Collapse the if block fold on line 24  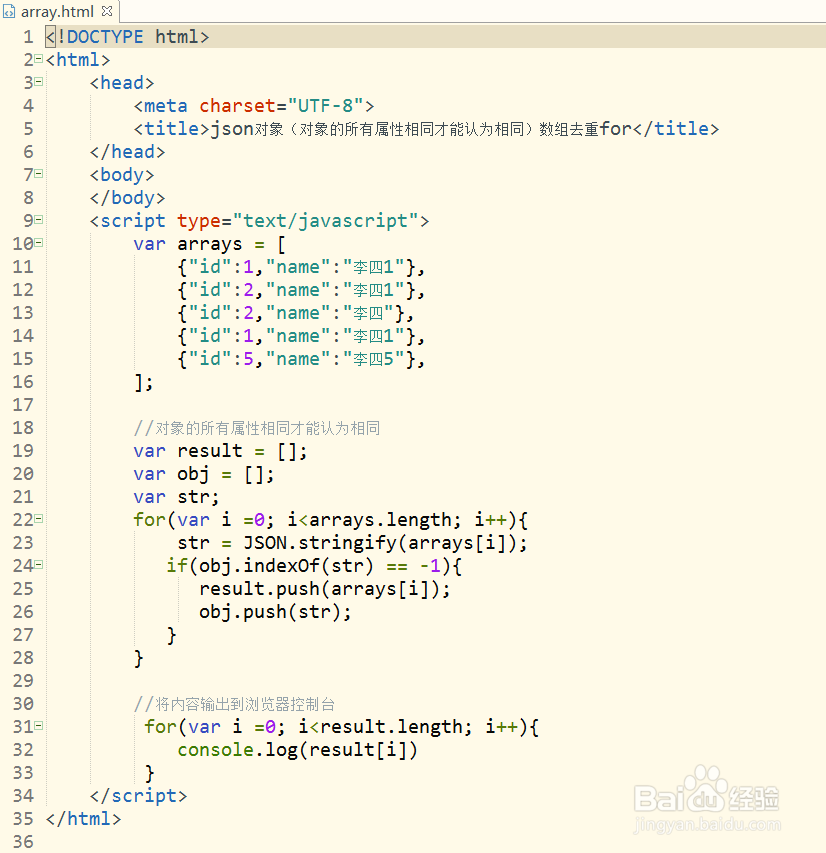click(39, 565)
